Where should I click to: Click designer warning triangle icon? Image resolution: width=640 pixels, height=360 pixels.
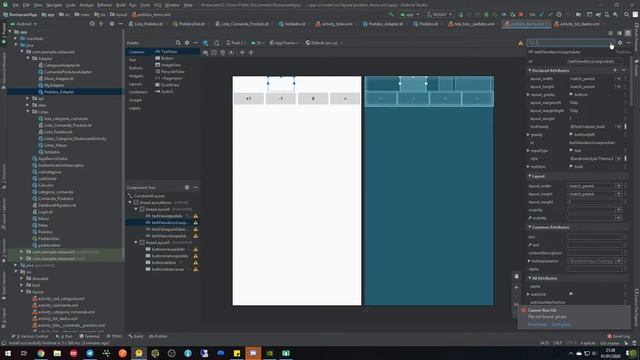[520, 43]
